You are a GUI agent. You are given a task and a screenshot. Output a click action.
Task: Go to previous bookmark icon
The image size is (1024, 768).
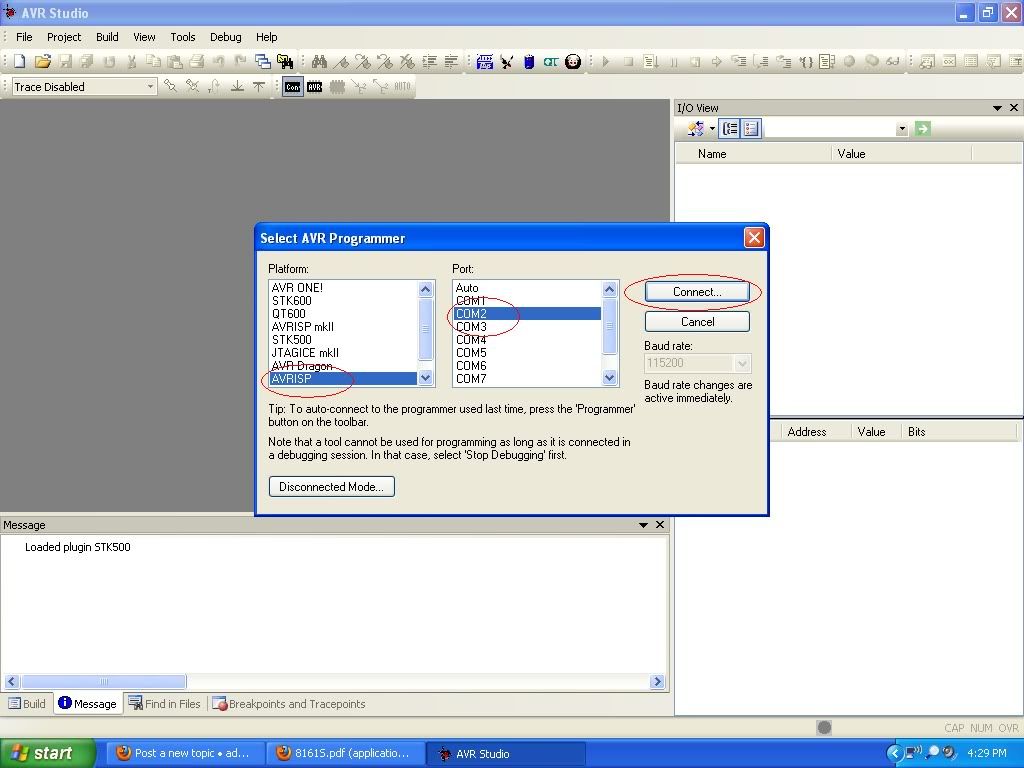click(x=385, y=61)
